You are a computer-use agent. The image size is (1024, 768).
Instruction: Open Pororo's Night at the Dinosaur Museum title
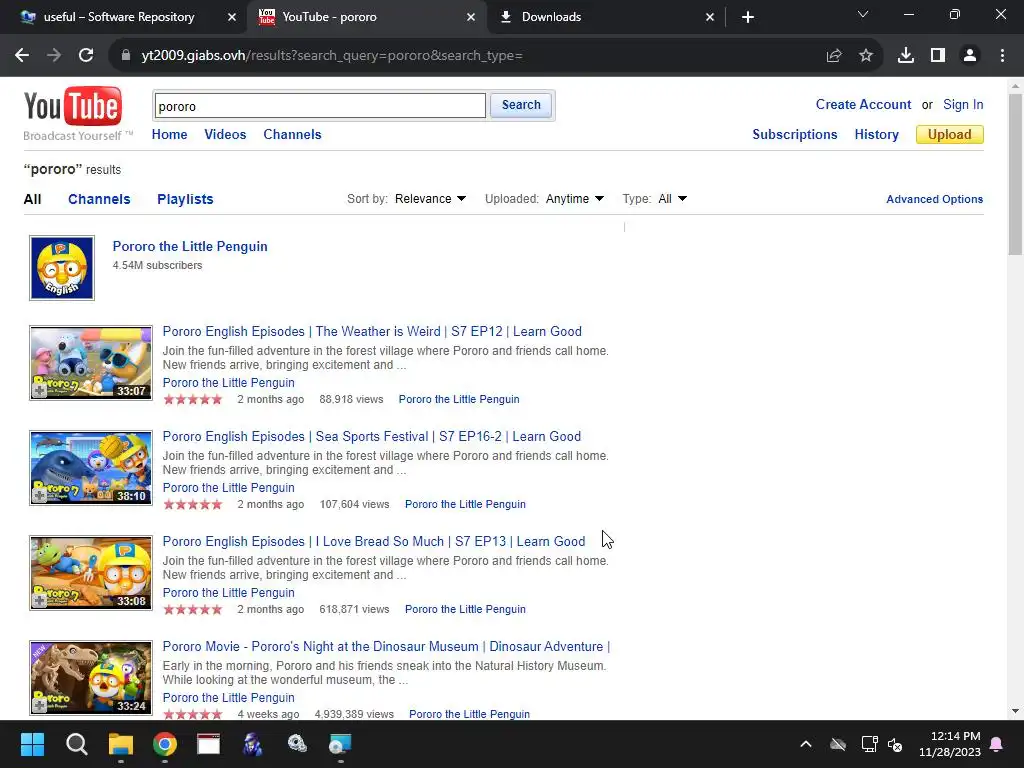point(386,647)
